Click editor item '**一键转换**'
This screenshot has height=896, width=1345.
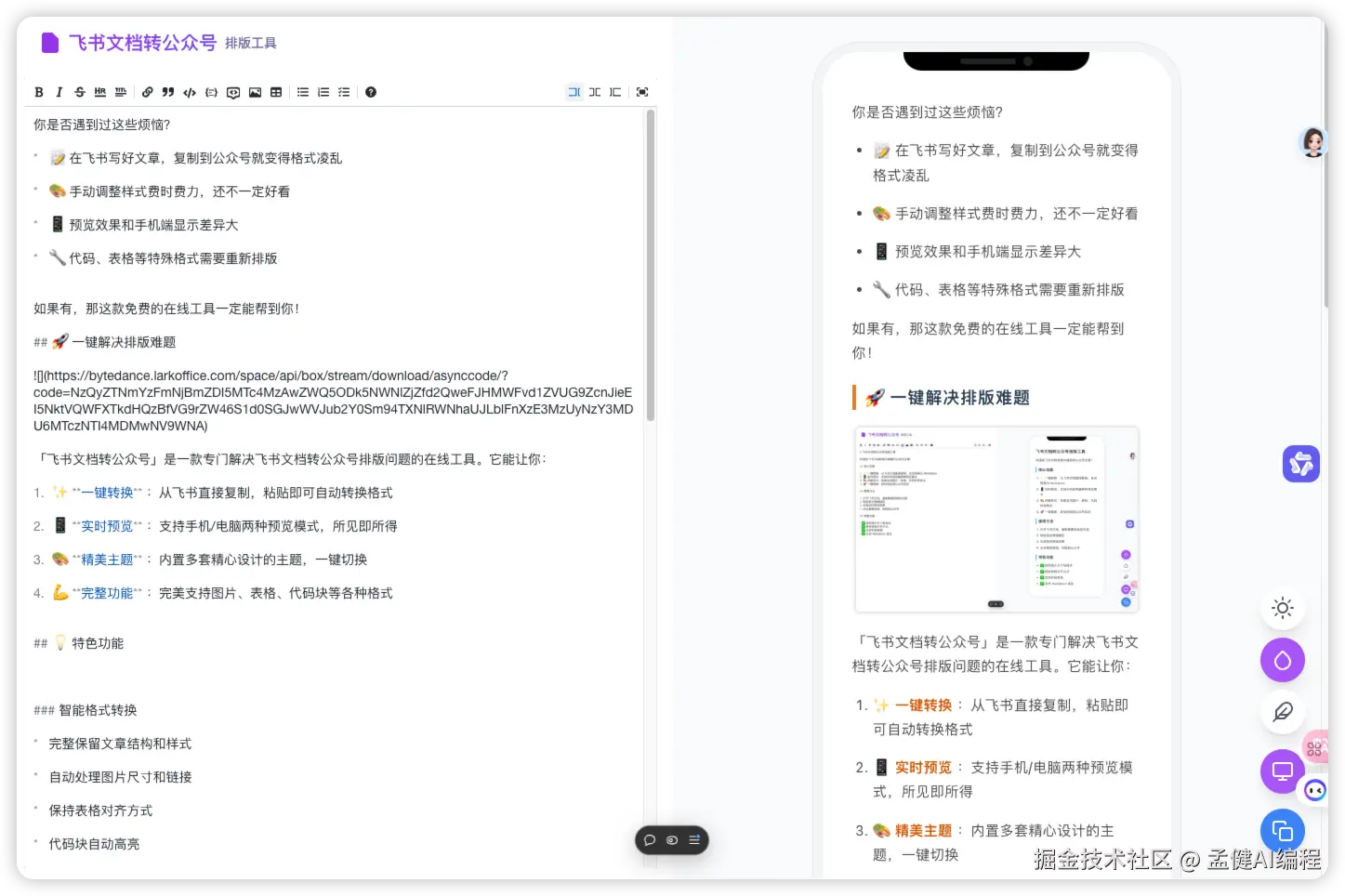(x=107, y=493)
